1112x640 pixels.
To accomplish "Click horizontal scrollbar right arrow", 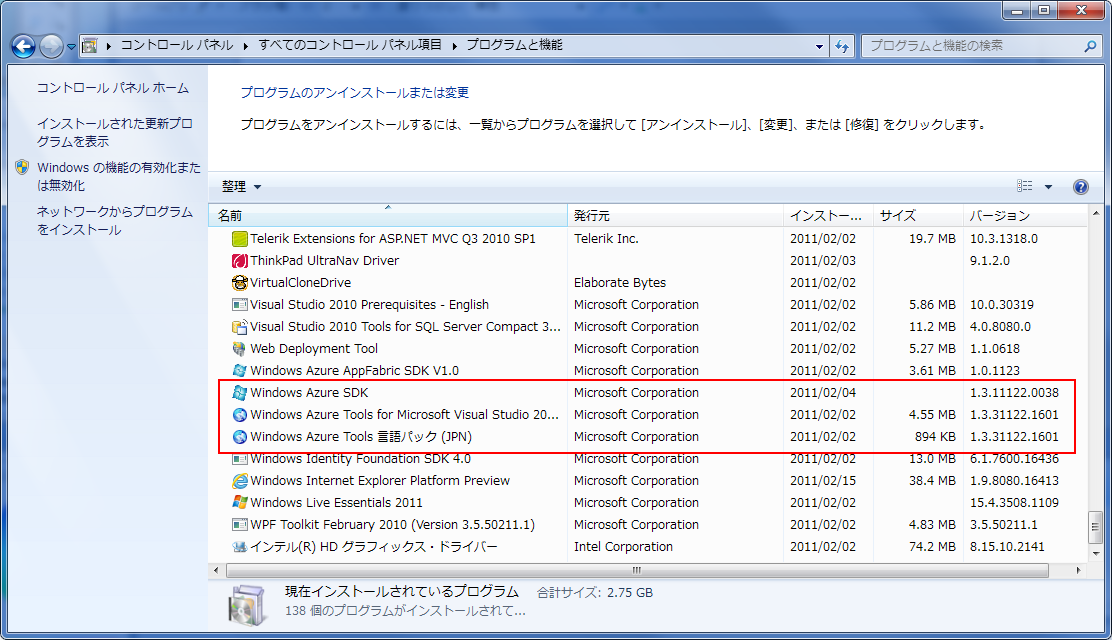I will [x=1079, y=570].
